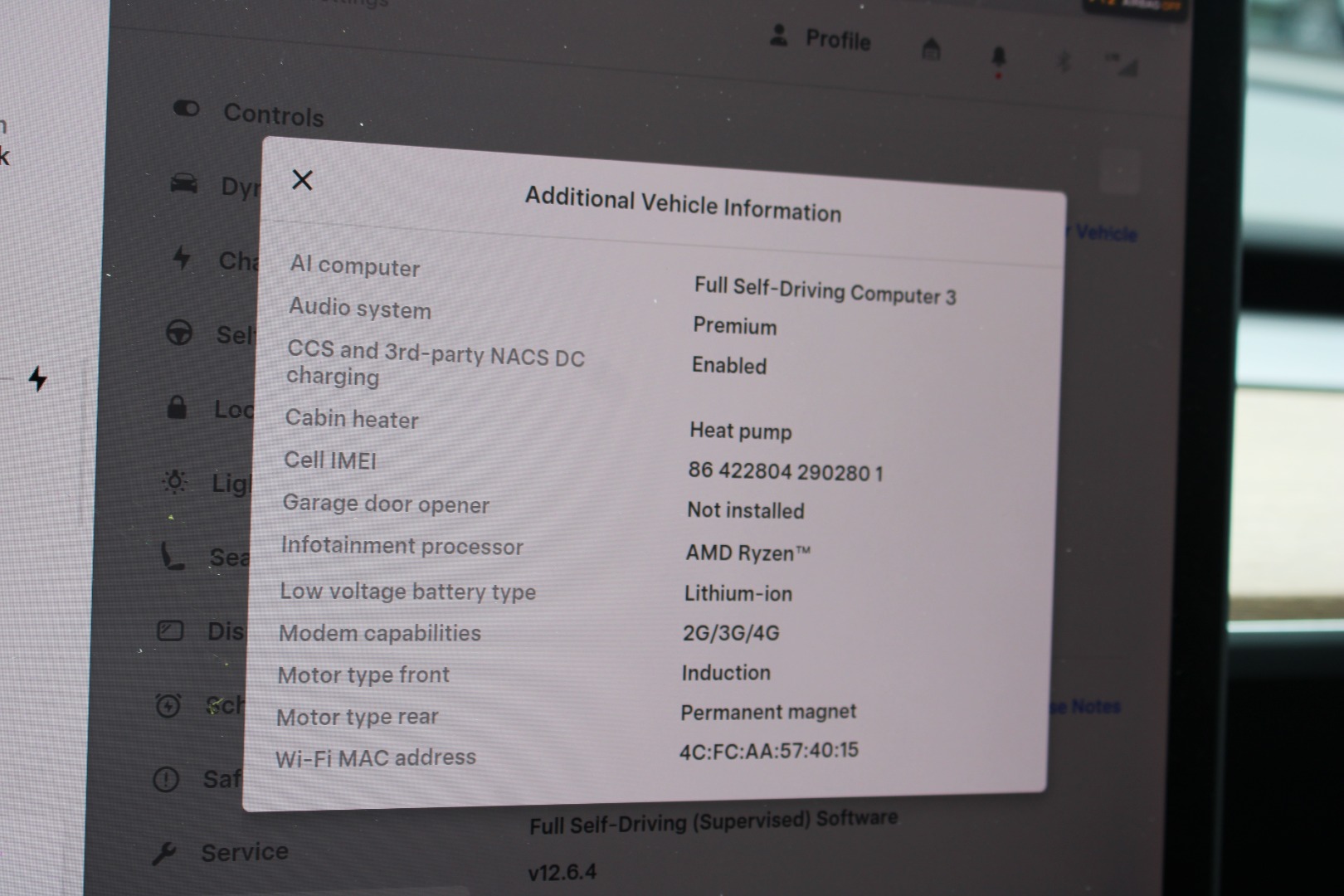The height and width of the screenshot is (896, 1344).
Task: Click the 'Cabin heater' label
Action: [x=352, y=418]
